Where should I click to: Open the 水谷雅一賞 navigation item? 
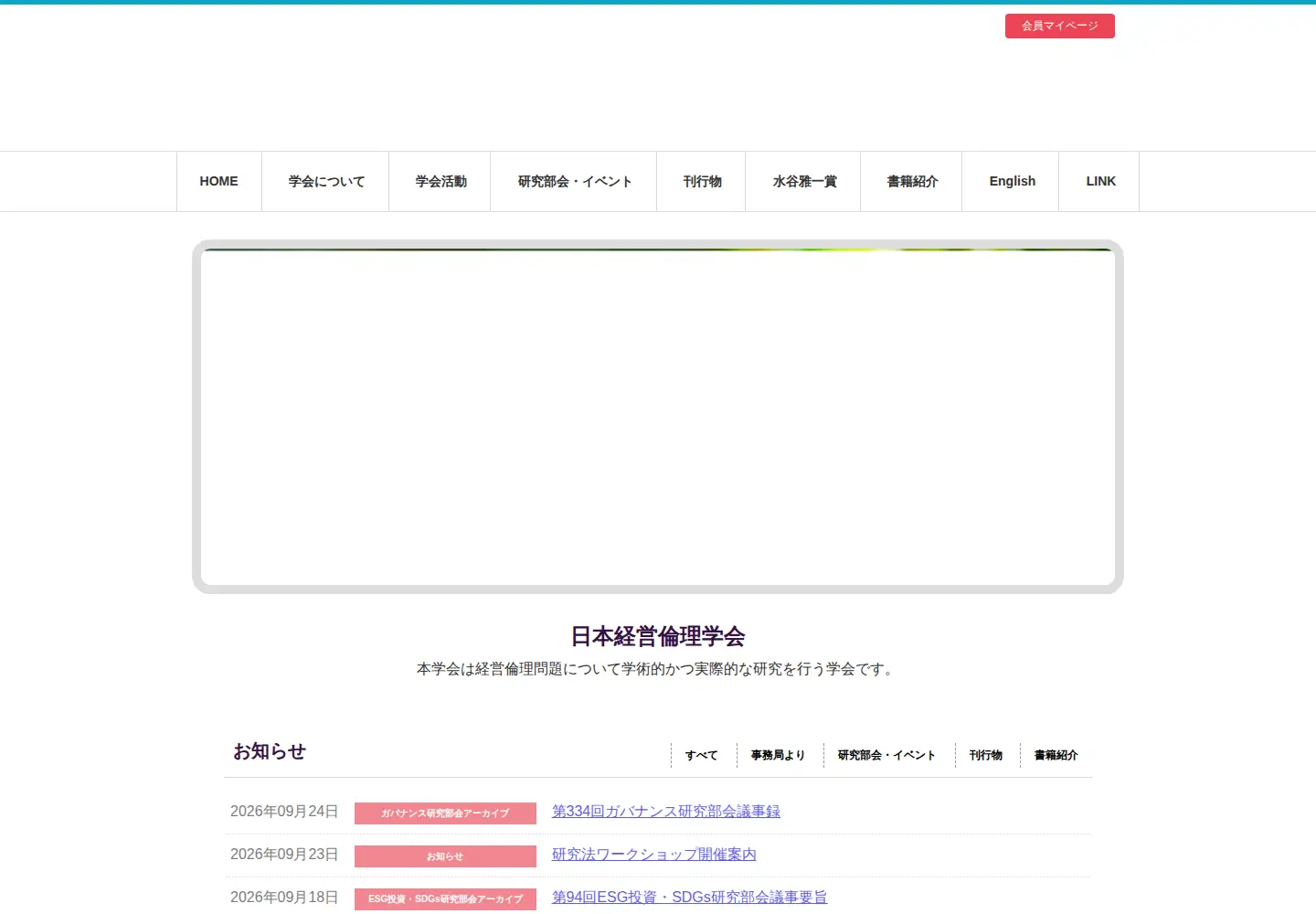tap(804, 181)
